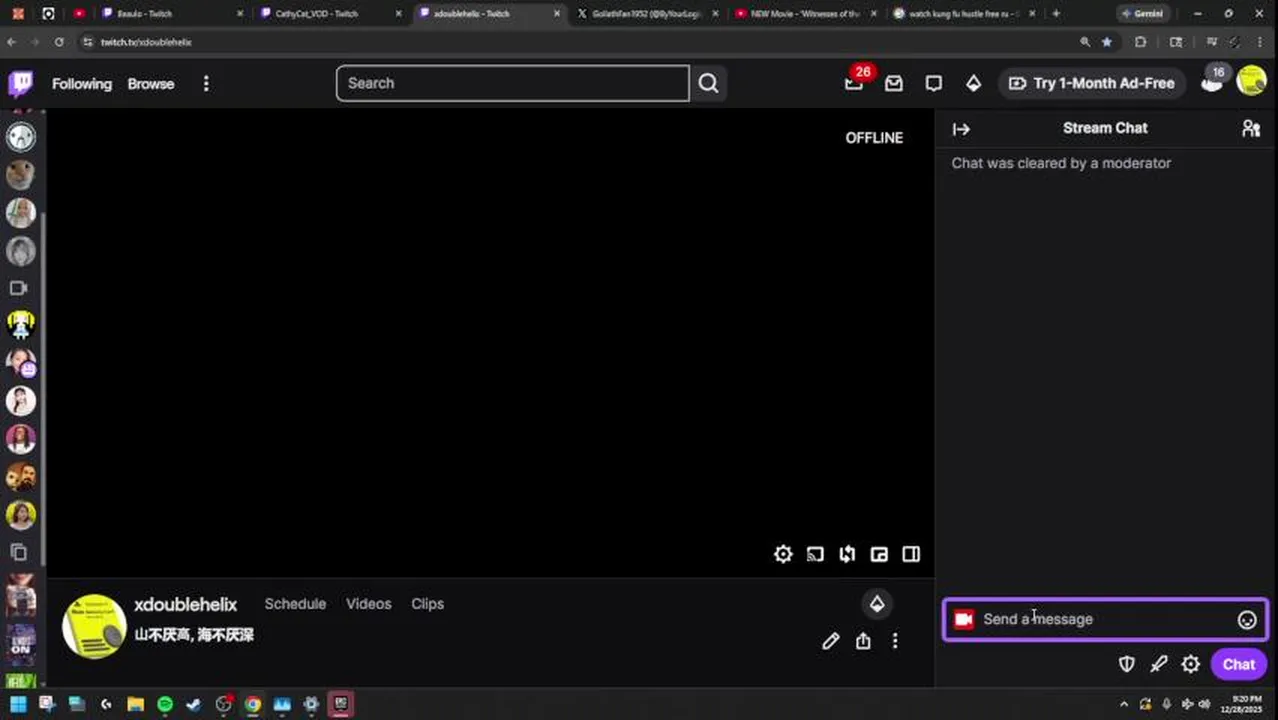Image resolution: width=1278 pixels, height=720 pixels.
Task: Click the Share channel icon
Action: [863, 641]
